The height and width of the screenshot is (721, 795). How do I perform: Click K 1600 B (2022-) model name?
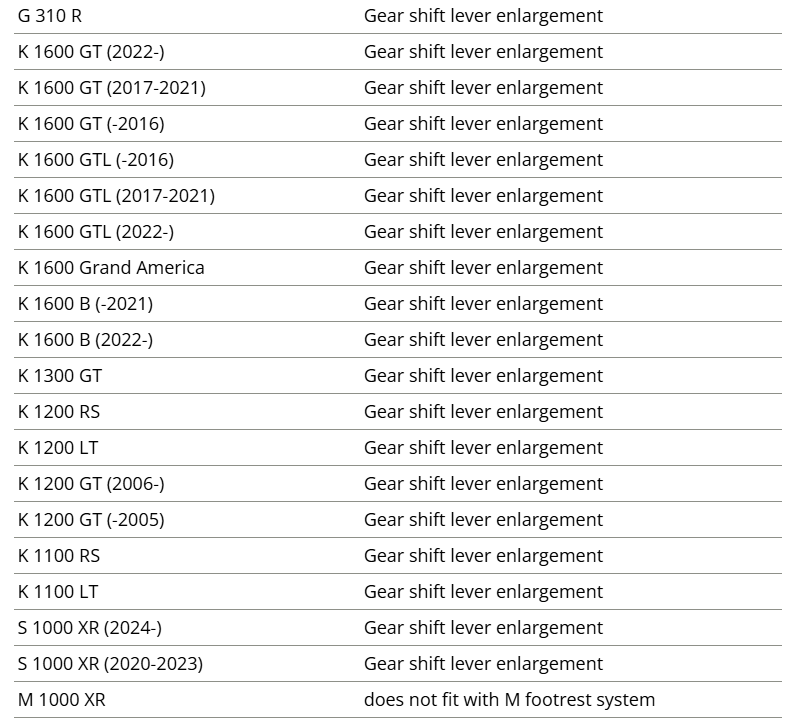click(85, 340)
